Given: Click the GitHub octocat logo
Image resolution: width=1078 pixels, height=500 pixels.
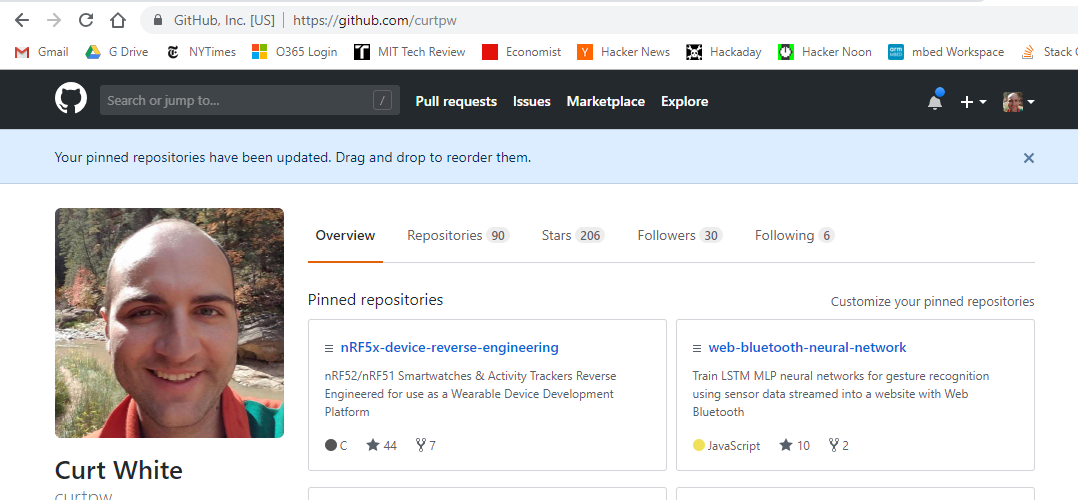Looking at the screenshot, I should [71, 100].
